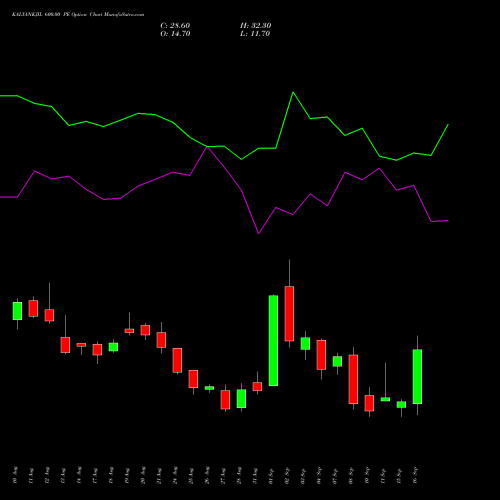Click the high value H: 32.30
The height and width of the screenshot is (500, 500).
255,26
